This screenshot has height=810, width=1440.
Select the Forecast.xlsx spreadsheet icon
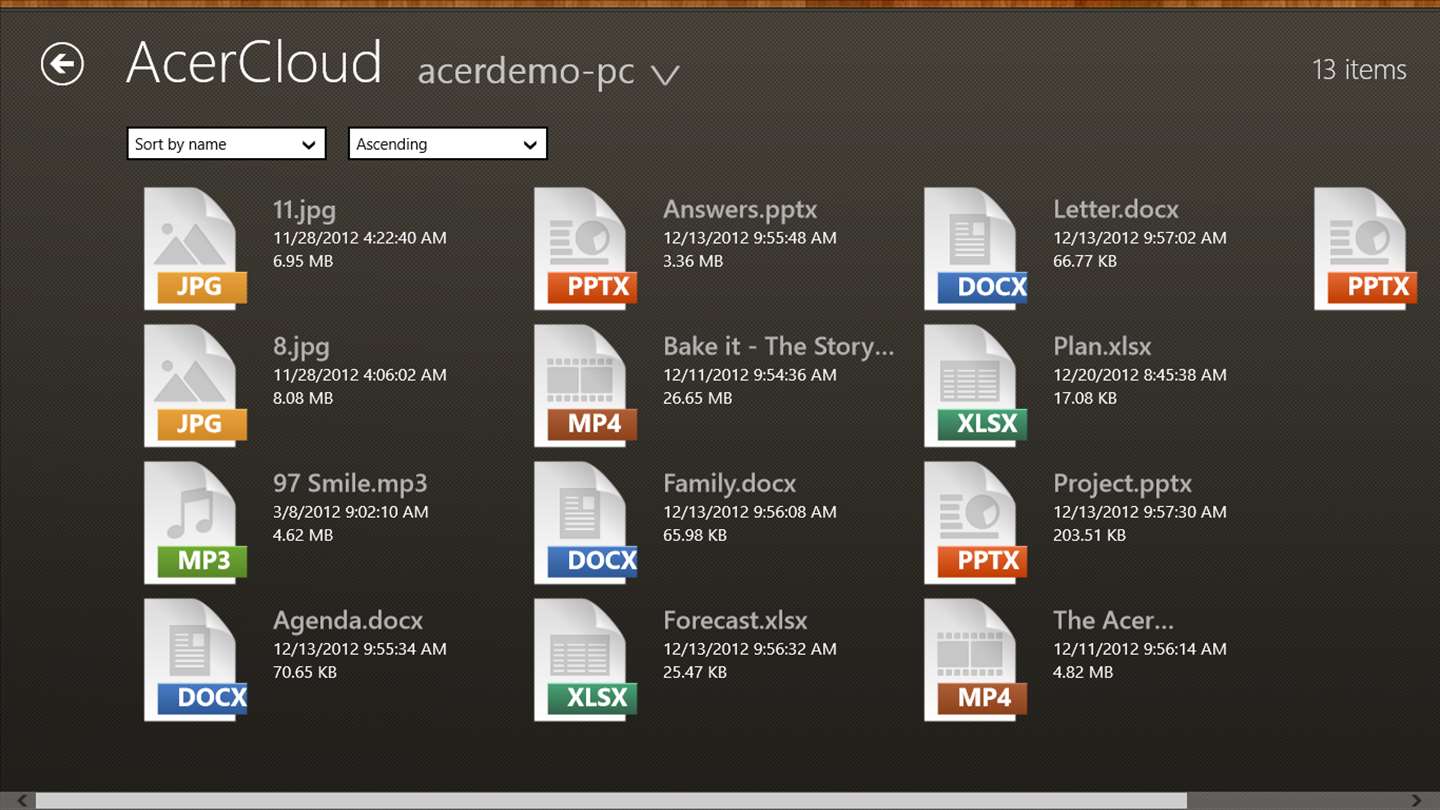click(x=585, y=658)
